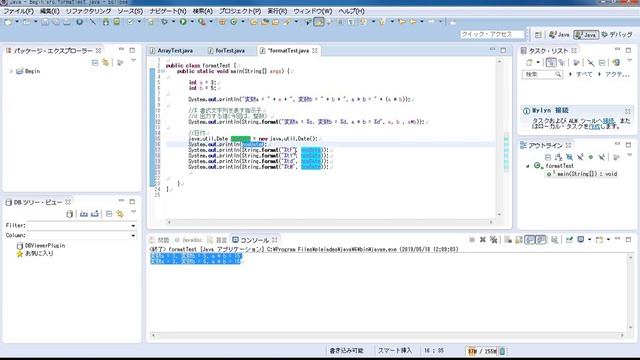This screenshot has width=640, height=360.
Task: Collapse all in Package Explorer toolbar
Action: pyautogui.click(x=95, y=62)
